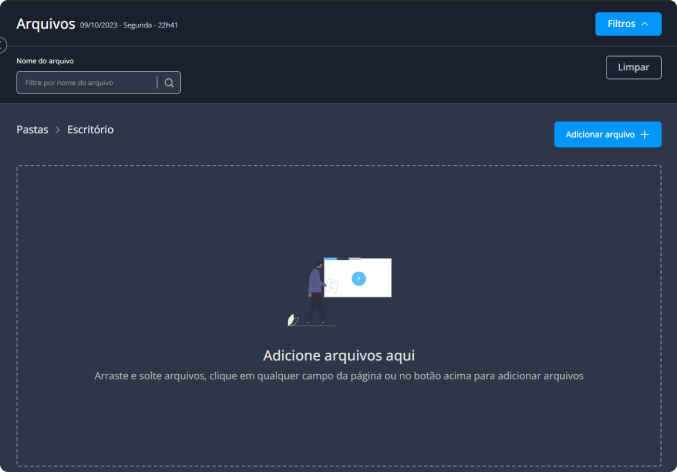This screenshot has width=677, height=472.
Task: Collapse the Filtros panel
Action: coord(628,24)
